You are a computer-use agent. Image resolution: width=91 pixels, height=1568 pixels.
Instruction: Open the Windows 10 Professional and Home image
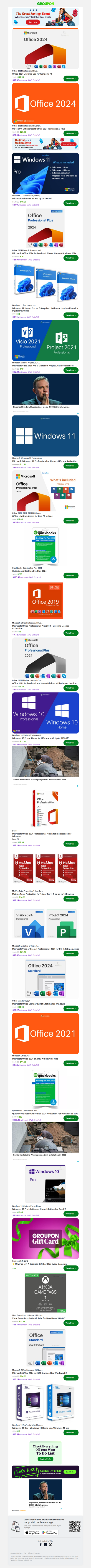(x=45, y=712)
